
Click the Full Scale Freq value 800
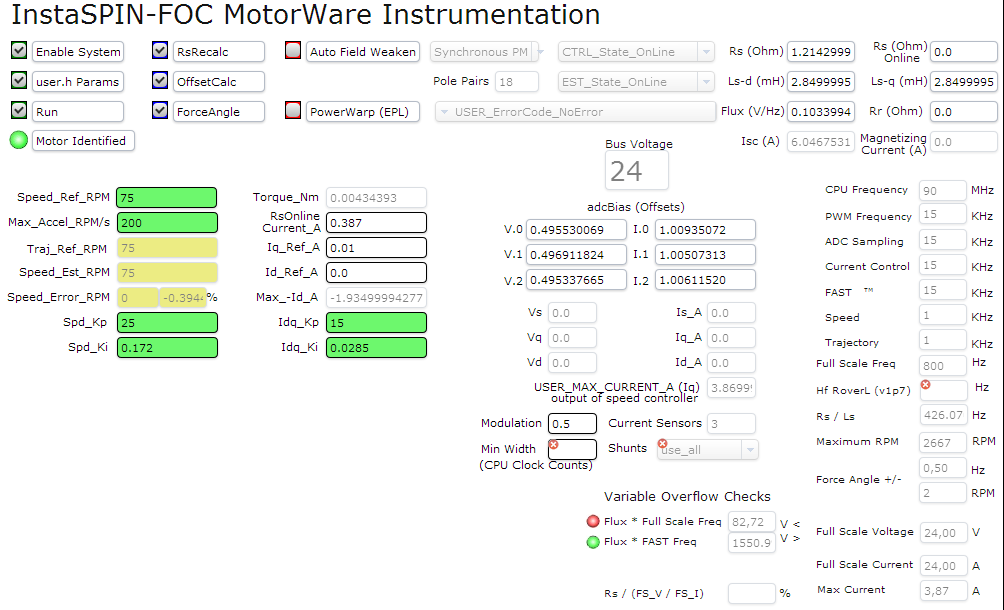(x=942, y=365)
